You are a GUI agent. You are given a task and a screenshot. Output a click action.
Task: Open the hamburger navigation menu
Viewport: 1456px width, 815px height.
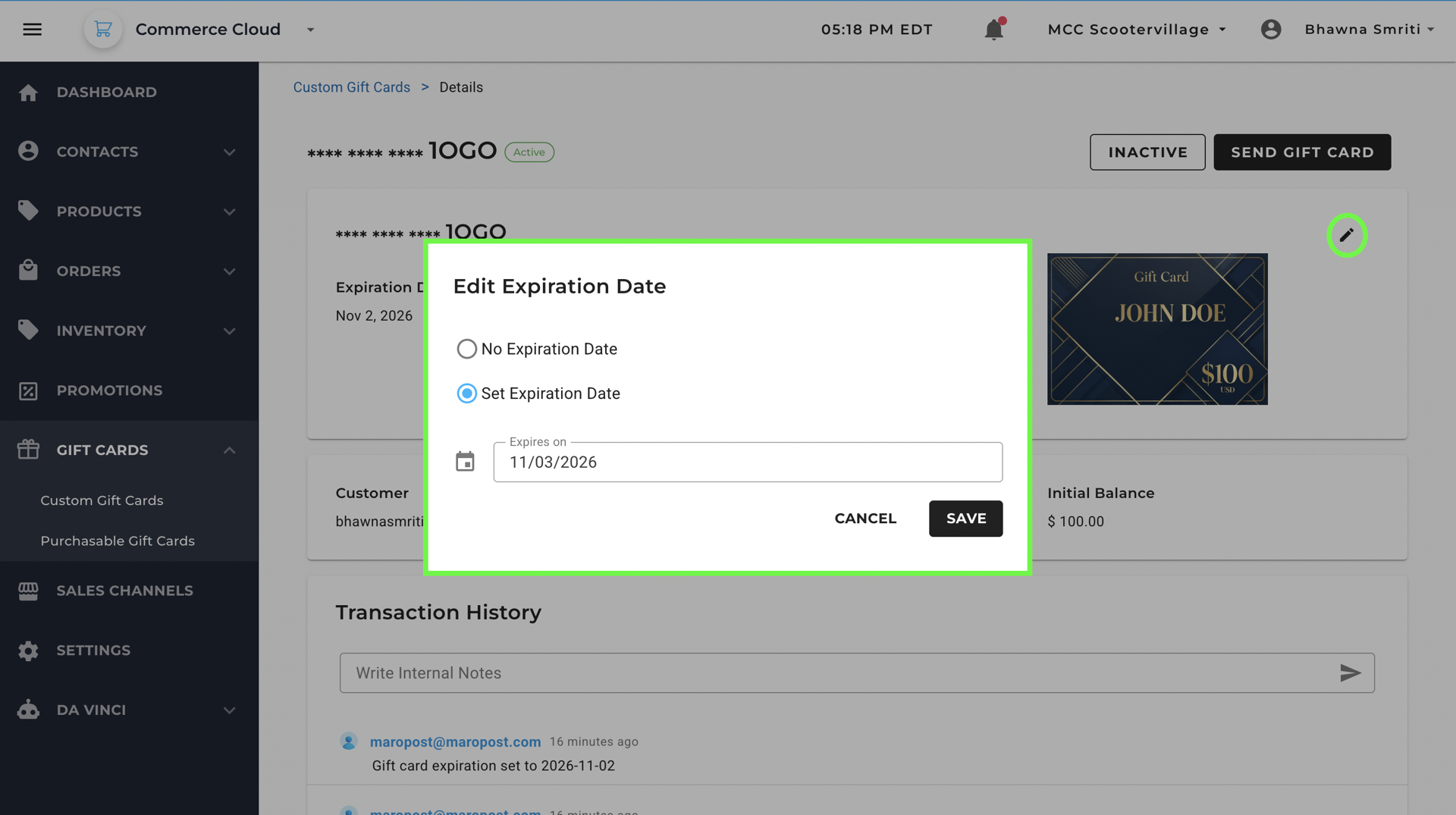coord(32,30)
